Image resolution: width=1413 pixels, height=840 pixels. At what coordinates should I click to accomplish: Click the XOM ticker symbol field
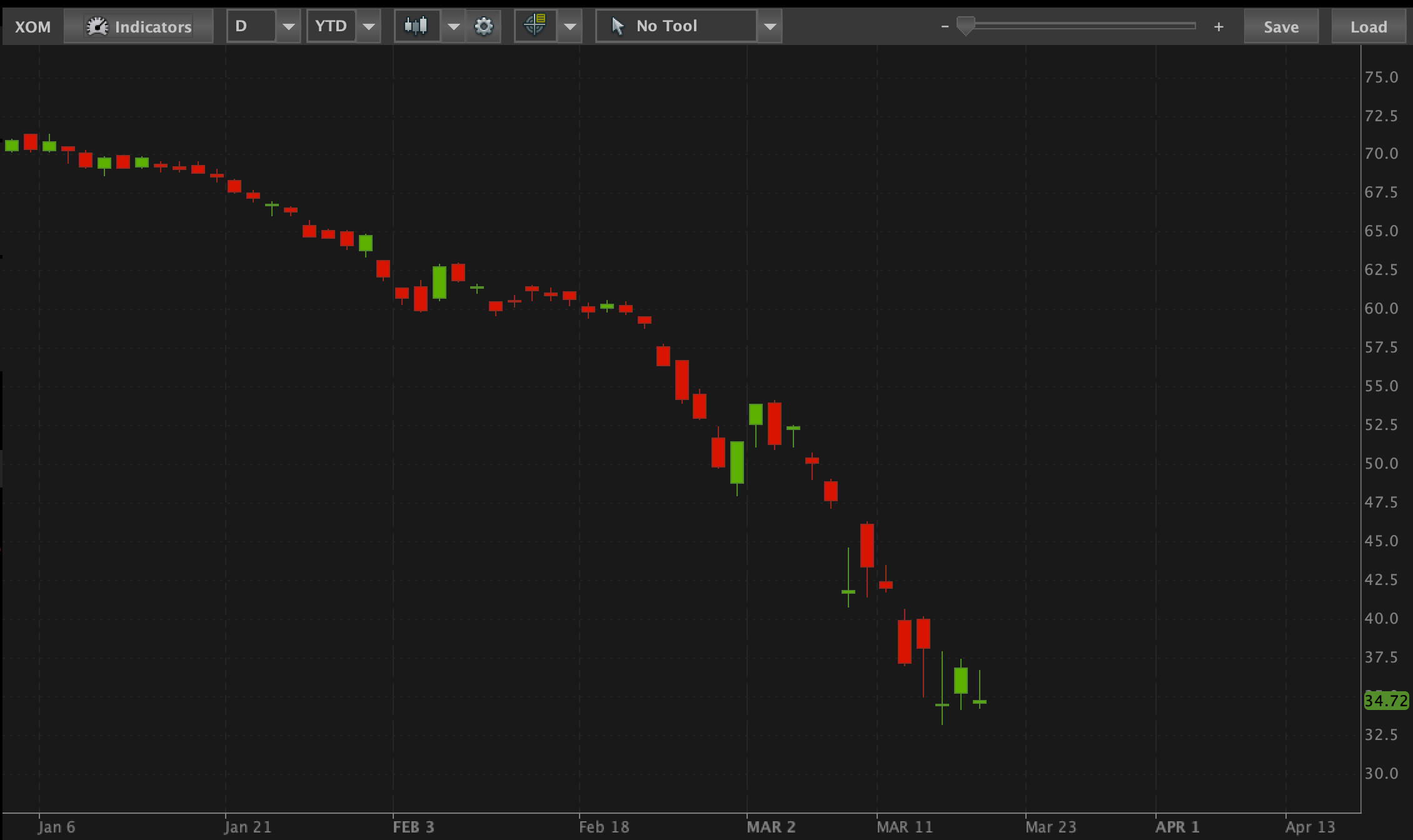(x=33, y=26)
